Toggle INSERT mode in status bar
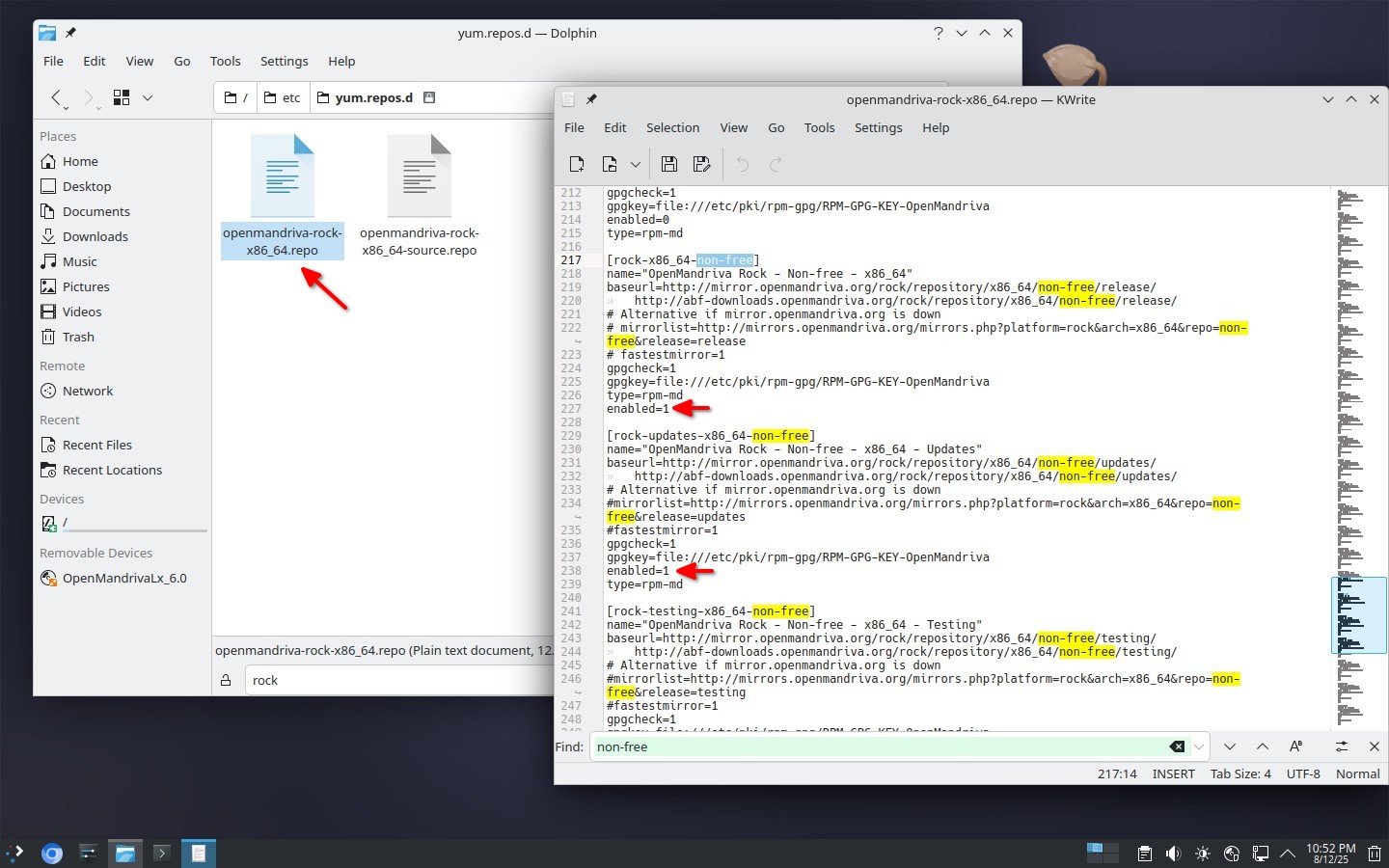This screenshot has height=868, width=1389. (1173, 773)
